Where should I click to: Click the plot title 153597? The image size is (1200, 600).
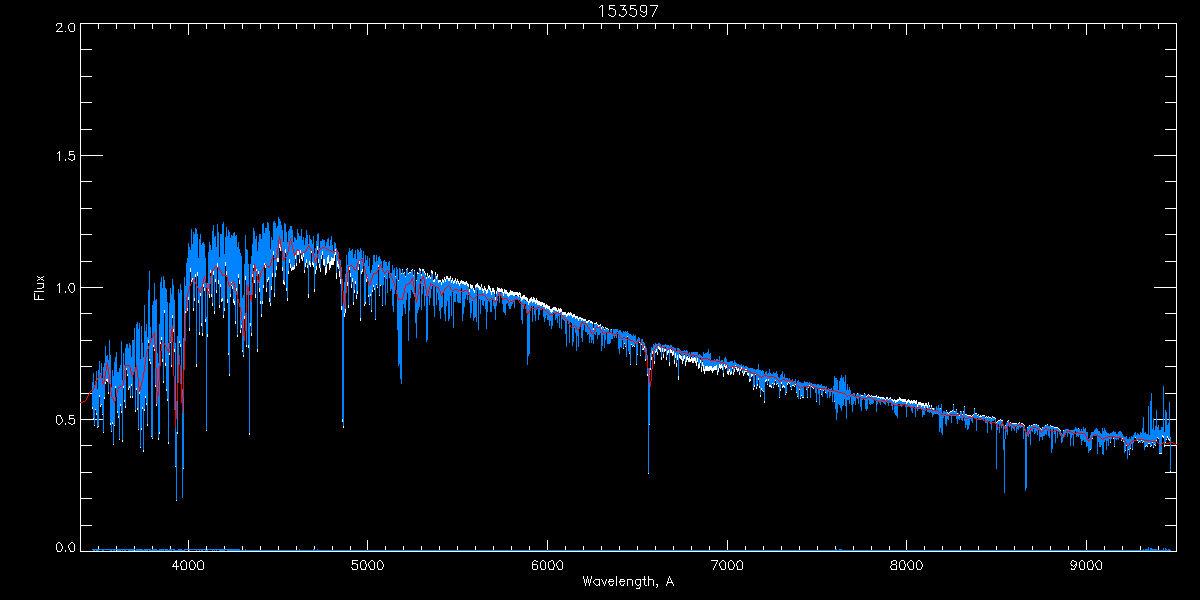628,10
